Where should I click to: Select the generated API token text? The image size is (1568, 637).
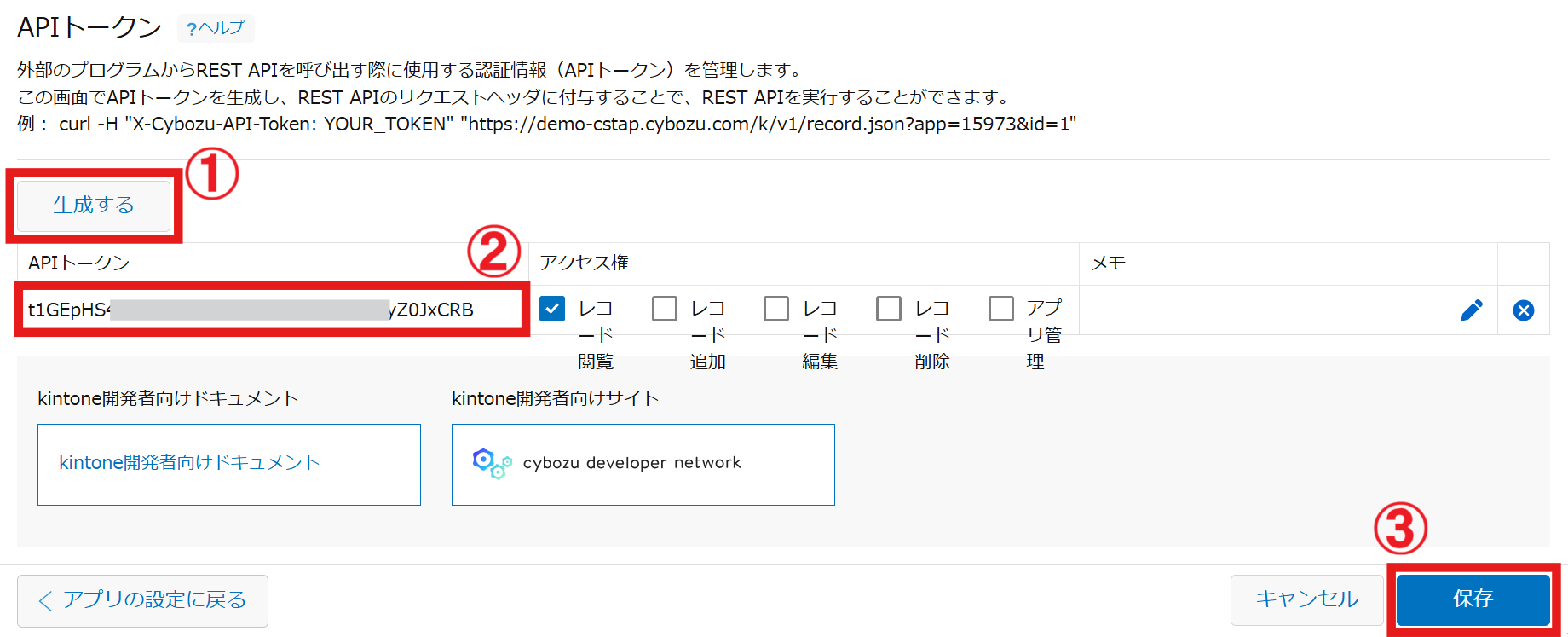point(251,310)
